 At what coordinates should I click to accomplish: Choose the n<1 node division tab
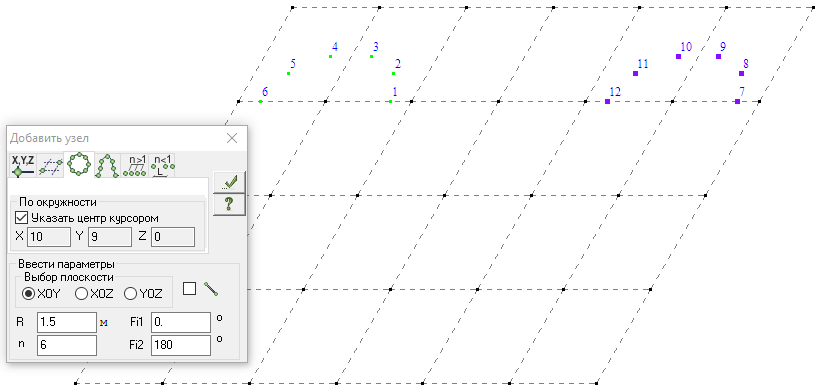click(162, 166)
